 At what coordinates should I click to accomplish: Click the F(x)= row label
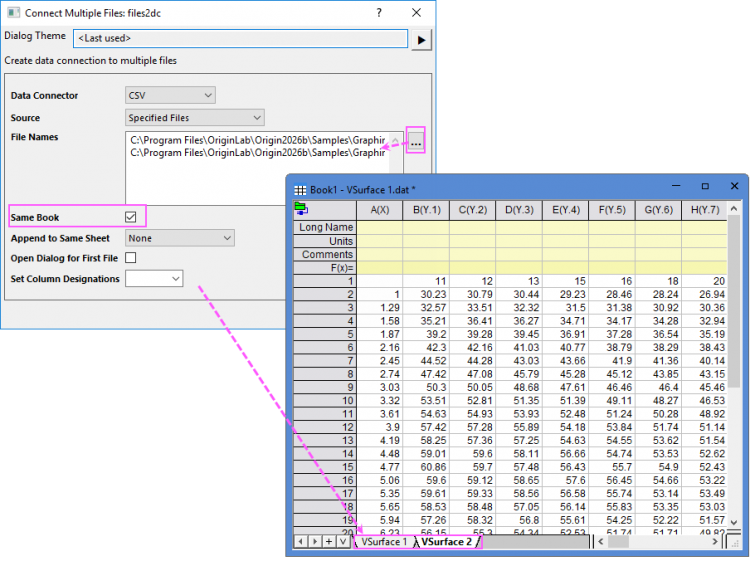(325, 267)
